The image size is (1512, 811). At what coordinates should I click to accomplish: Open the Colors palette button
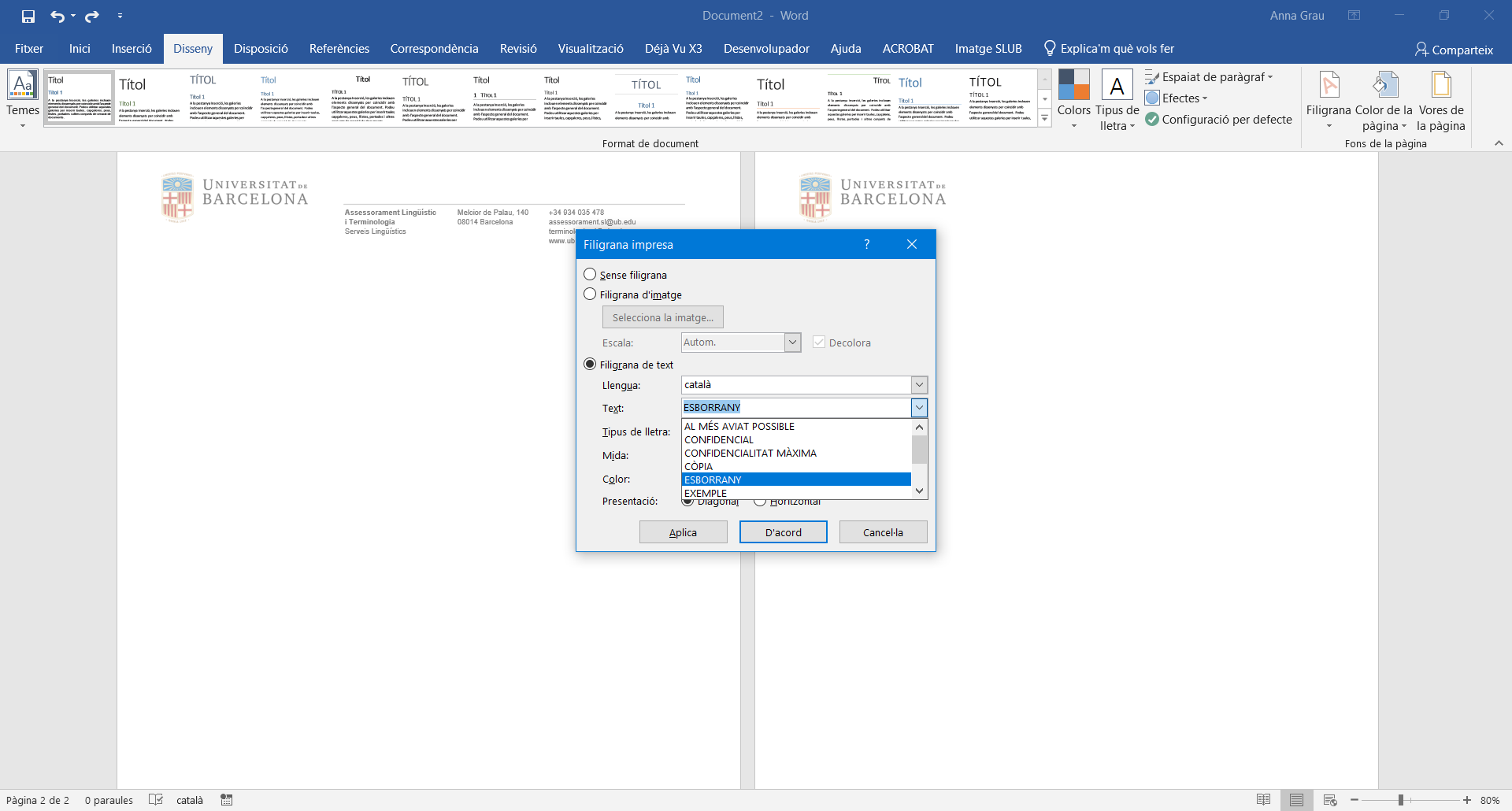[x=1073, y=99]
